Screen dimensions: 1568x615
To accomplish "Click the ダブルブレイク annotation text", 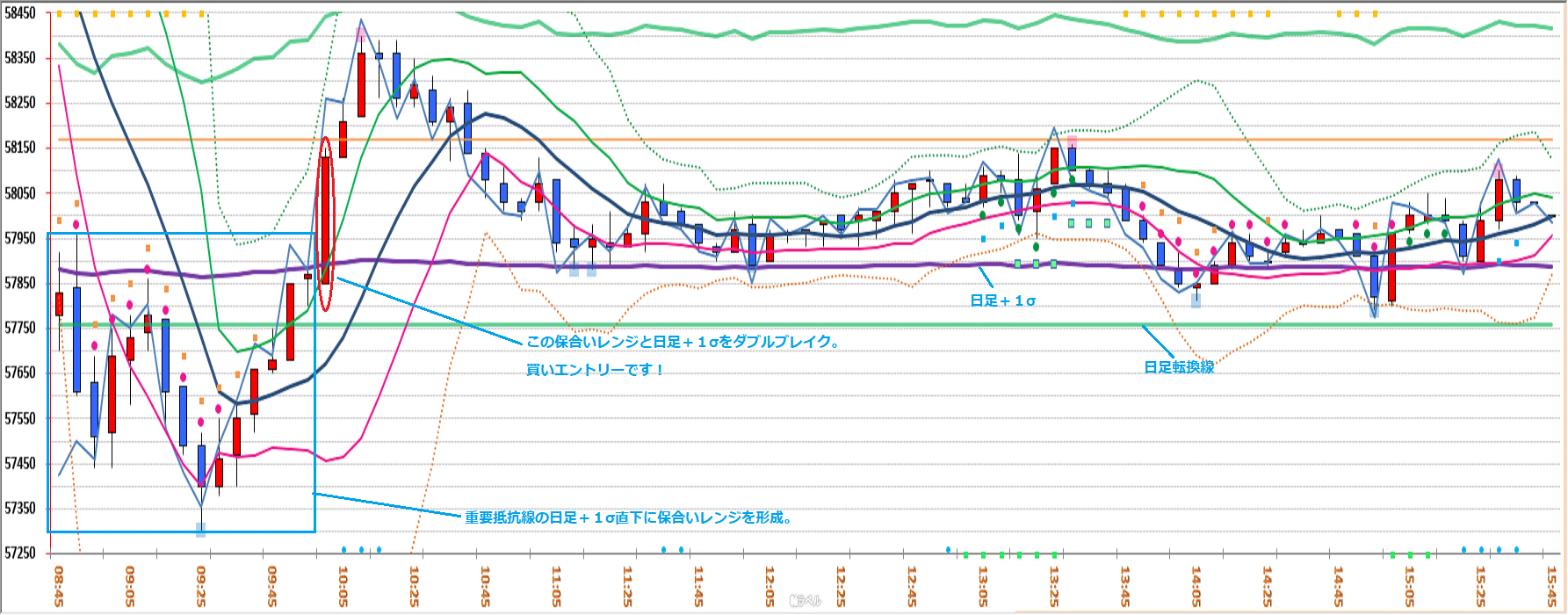I will [x=683, y=342].
